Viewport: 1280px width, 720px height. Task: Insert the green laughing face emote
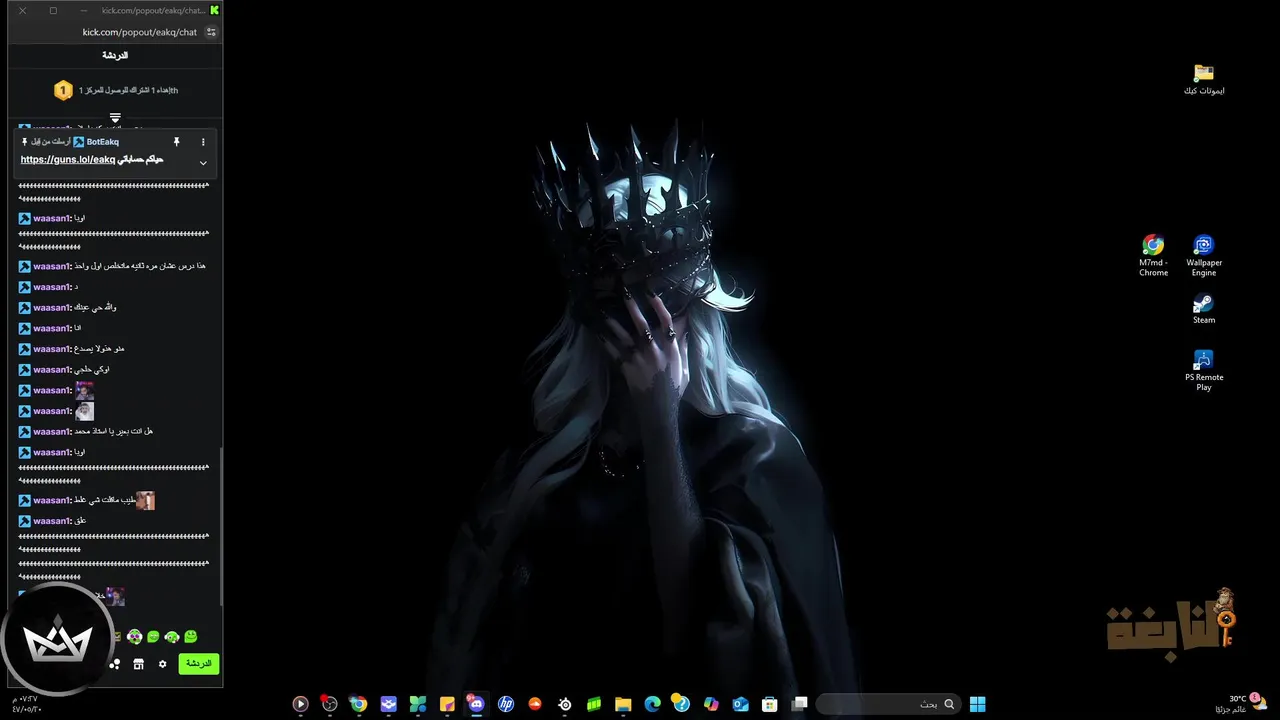pos(153,637)
